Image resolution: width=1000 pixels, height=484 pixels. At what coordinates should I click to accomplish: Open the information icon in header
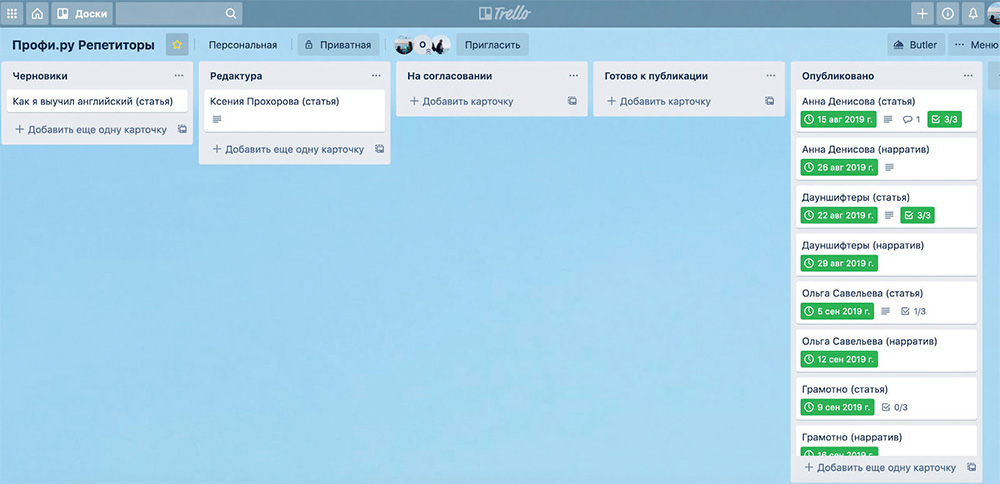(x=947, y=14)
